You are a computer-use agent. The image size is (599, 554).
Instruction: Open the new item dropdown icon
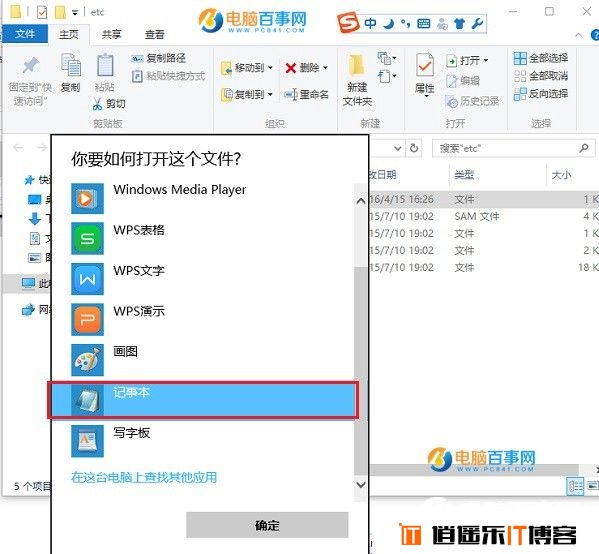pos(387,58)
